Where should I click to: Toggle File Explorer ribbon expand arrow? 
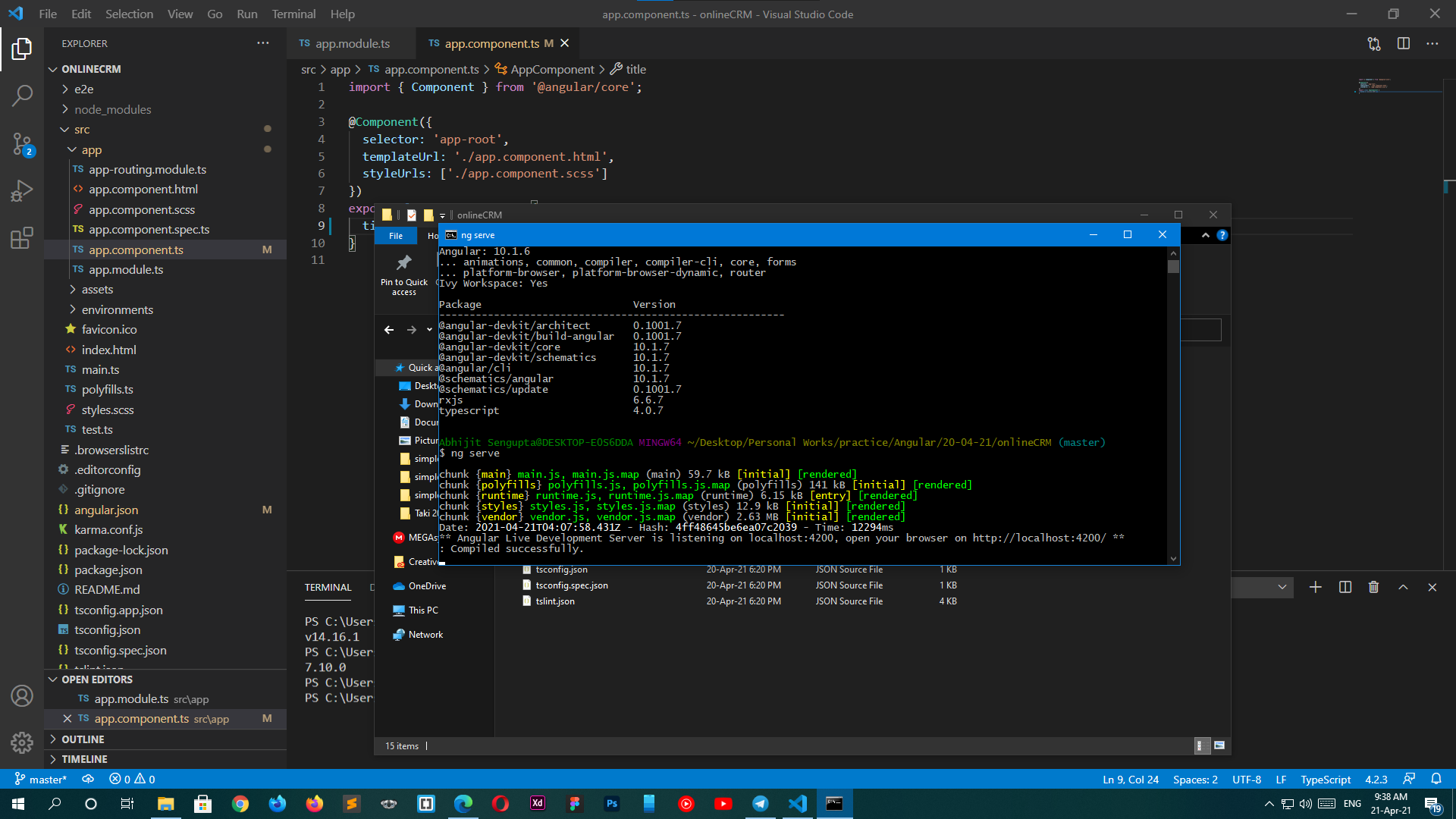[x=1205, y=235]
